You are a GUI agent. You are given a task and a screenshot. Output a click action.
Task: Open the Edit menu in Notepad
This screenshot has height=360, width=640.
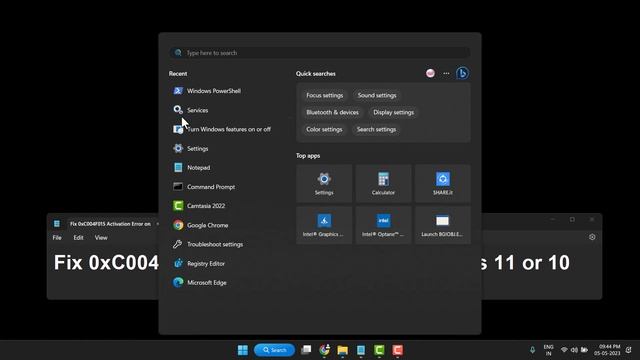point(78,238)
